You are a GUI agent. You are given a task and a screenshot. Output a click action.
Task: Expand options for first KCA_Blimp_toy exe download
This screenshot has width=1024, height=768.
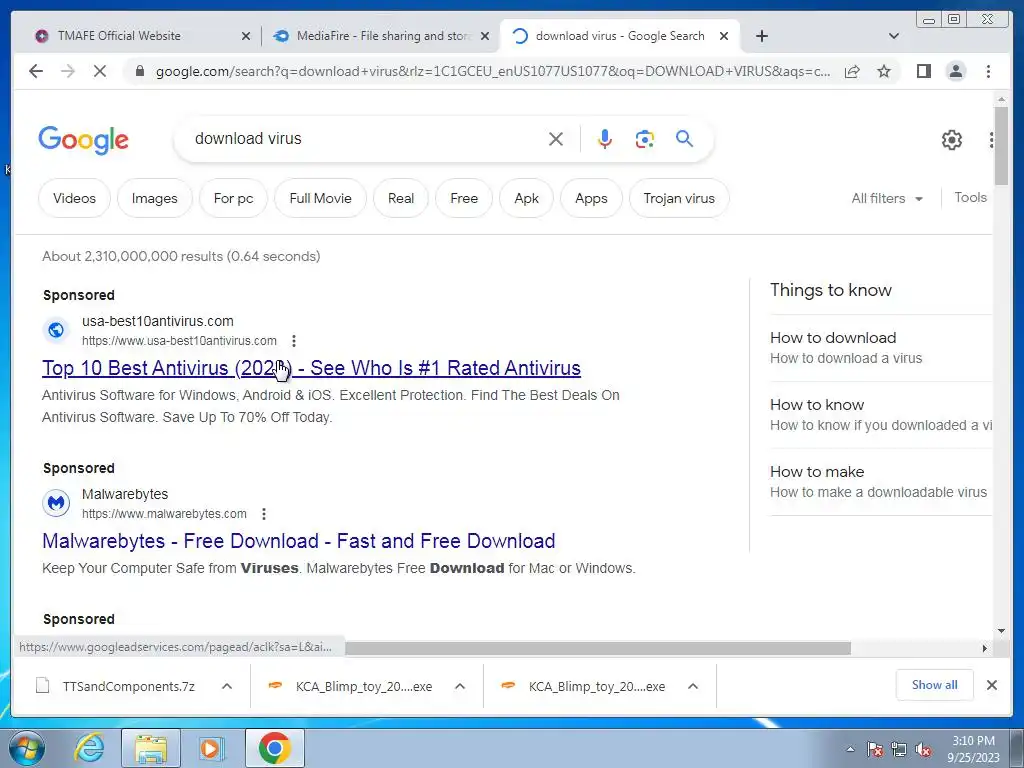click(x=460, y=686)
